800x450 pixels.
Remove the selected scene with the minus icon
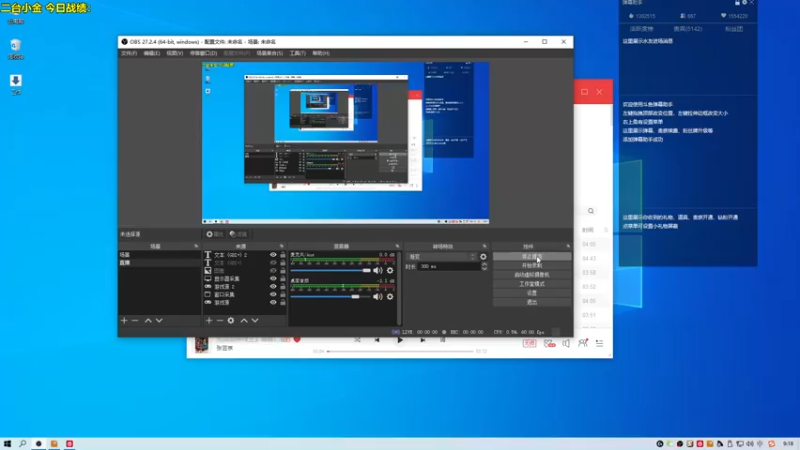(x=135, y=320)
